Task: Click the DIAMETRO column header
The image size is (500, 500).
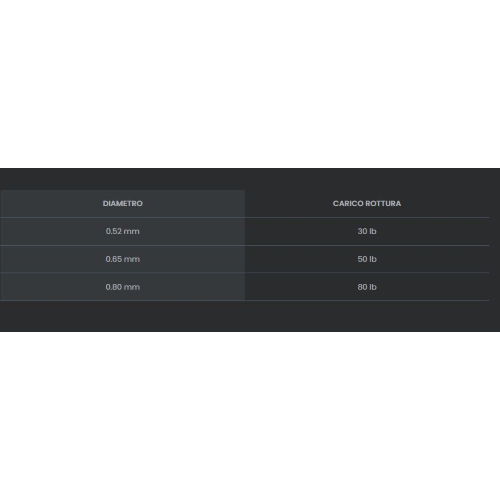Action: click(x=122, y=204)
